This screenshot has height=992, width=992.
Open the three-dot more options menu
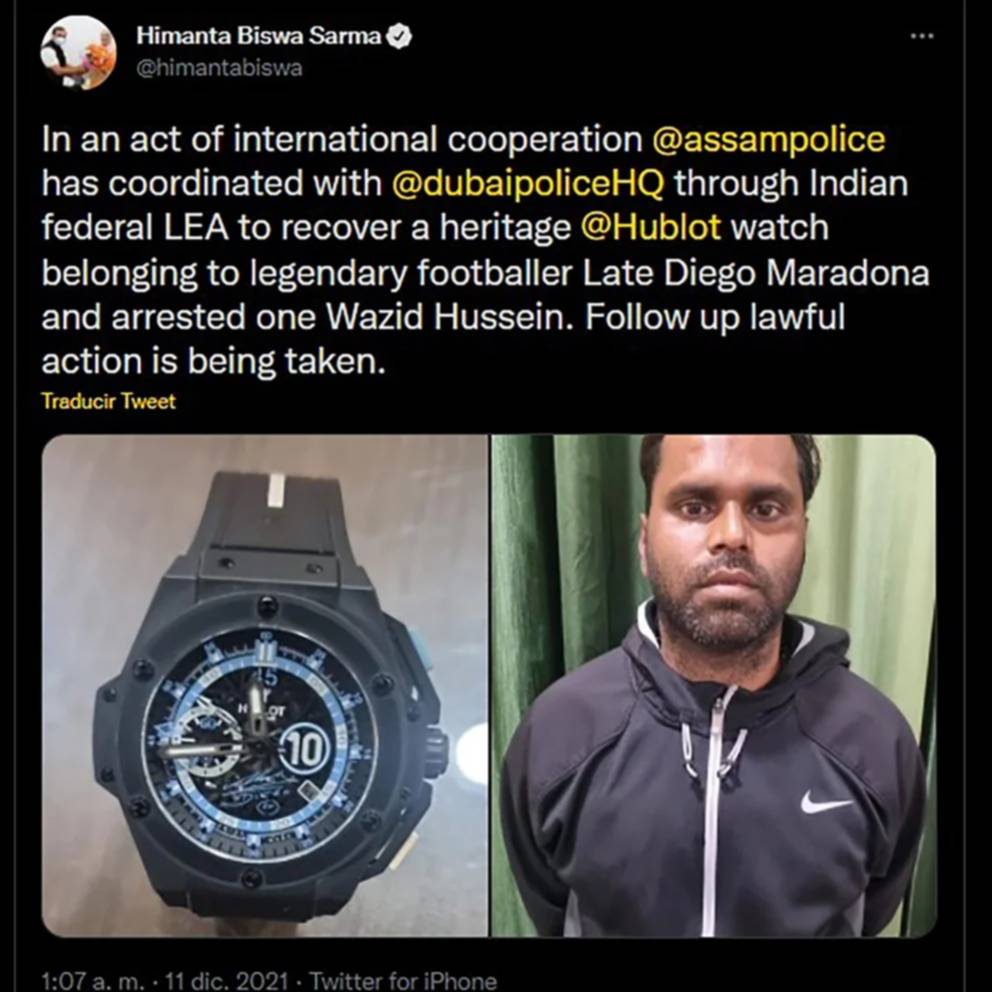click(922, 37)
